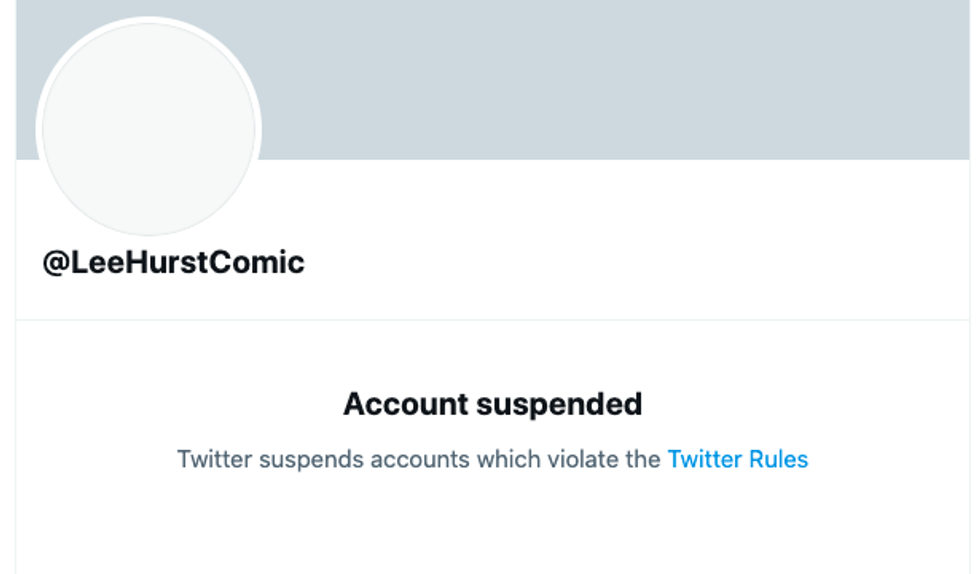This screenshot has width=980, height=574.
Task: Open the Twitter Rules link
Action: (737, 459)
